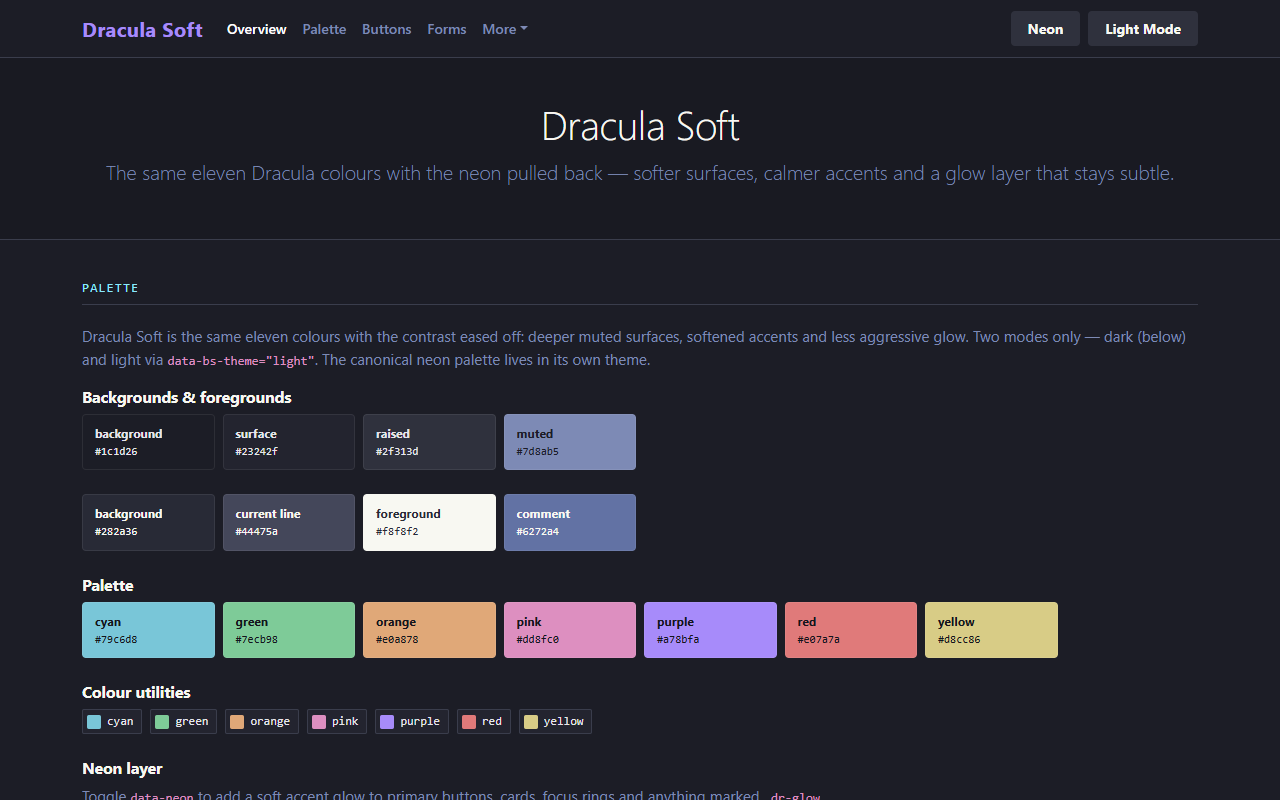The width and height of the screenshot is (1280, 800).
Task: Click the "Backgrounds & foregrounds" heading
Action: [187, 397]
